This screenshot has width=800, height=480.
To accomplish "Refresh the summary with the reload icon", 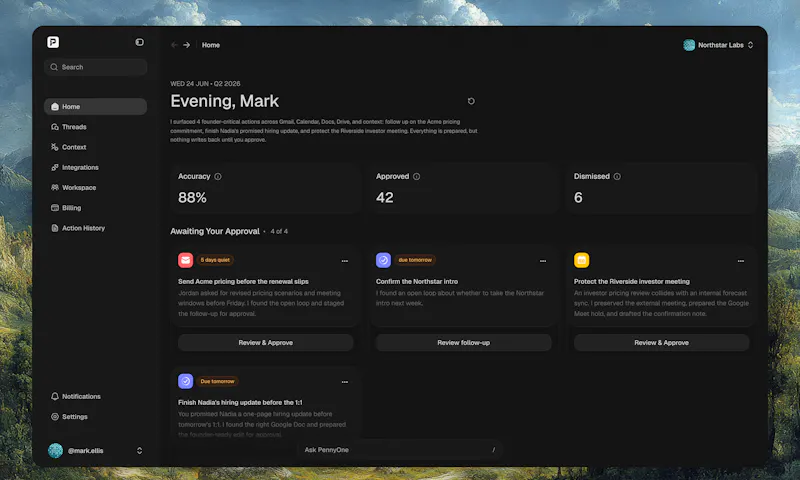I will coord(471,101).
